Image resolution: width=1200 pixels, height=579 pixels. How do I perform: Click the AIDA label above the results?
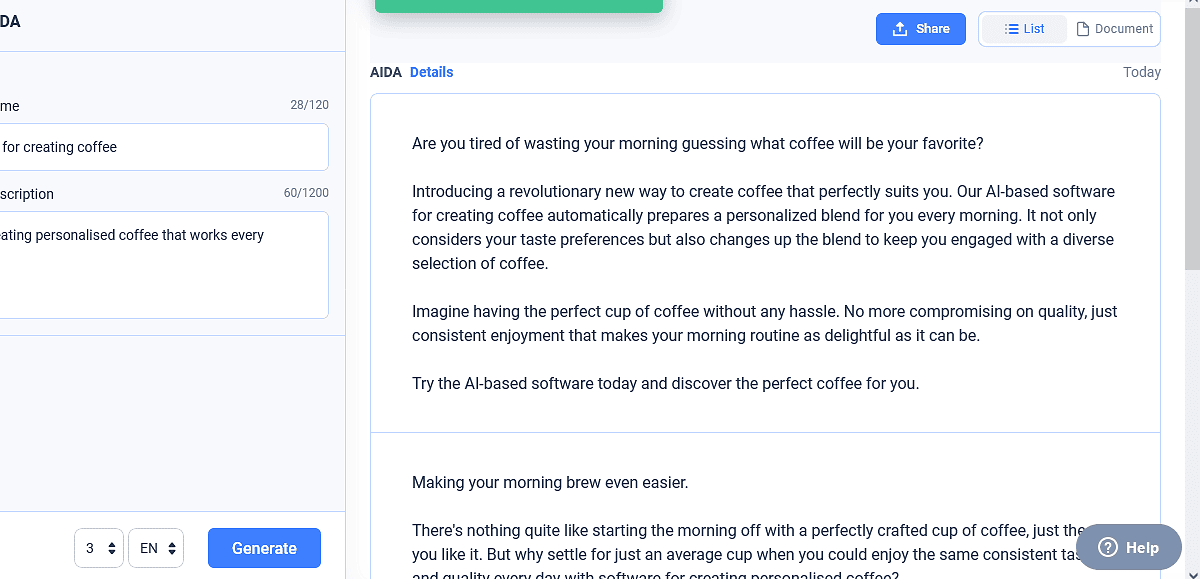click(x=386, y=72)
